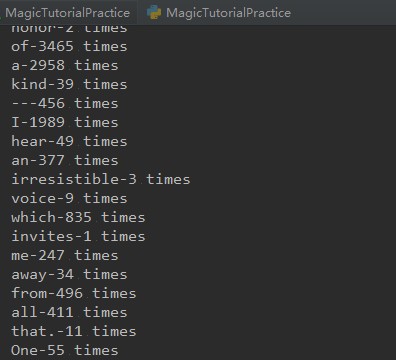The image size is (396, 360).
Task: Click the 'invites-1 times' output line
Action: [78, 236]
